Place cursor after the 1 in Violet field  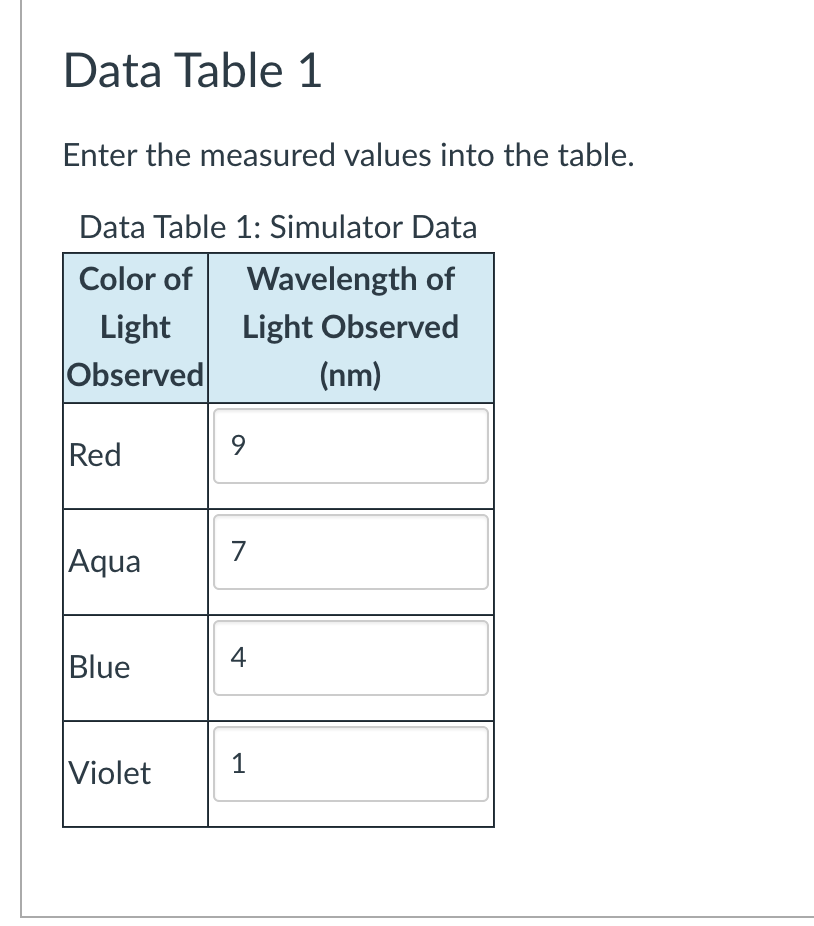(x=246, y=764)
